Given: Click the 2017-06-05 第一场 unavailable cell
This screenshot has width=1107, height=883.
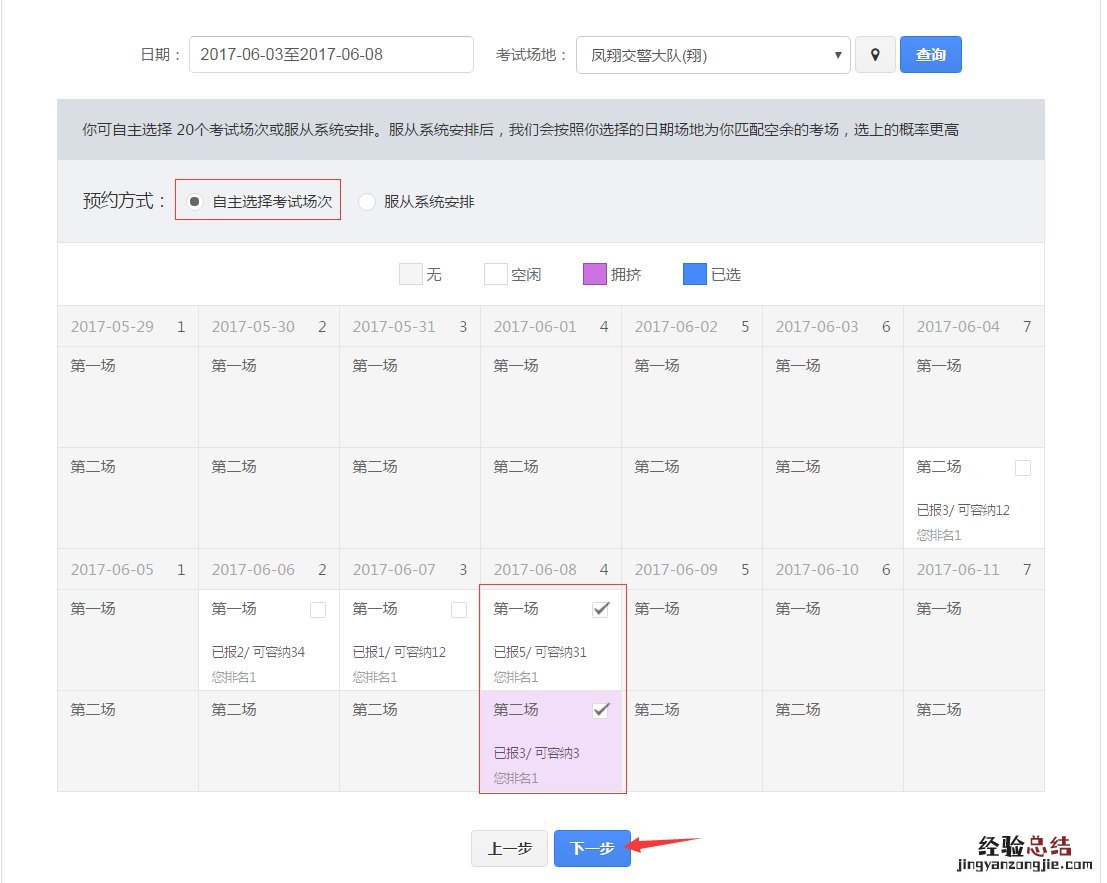Looking at the screenshot, I should click(x=127, y=640).
